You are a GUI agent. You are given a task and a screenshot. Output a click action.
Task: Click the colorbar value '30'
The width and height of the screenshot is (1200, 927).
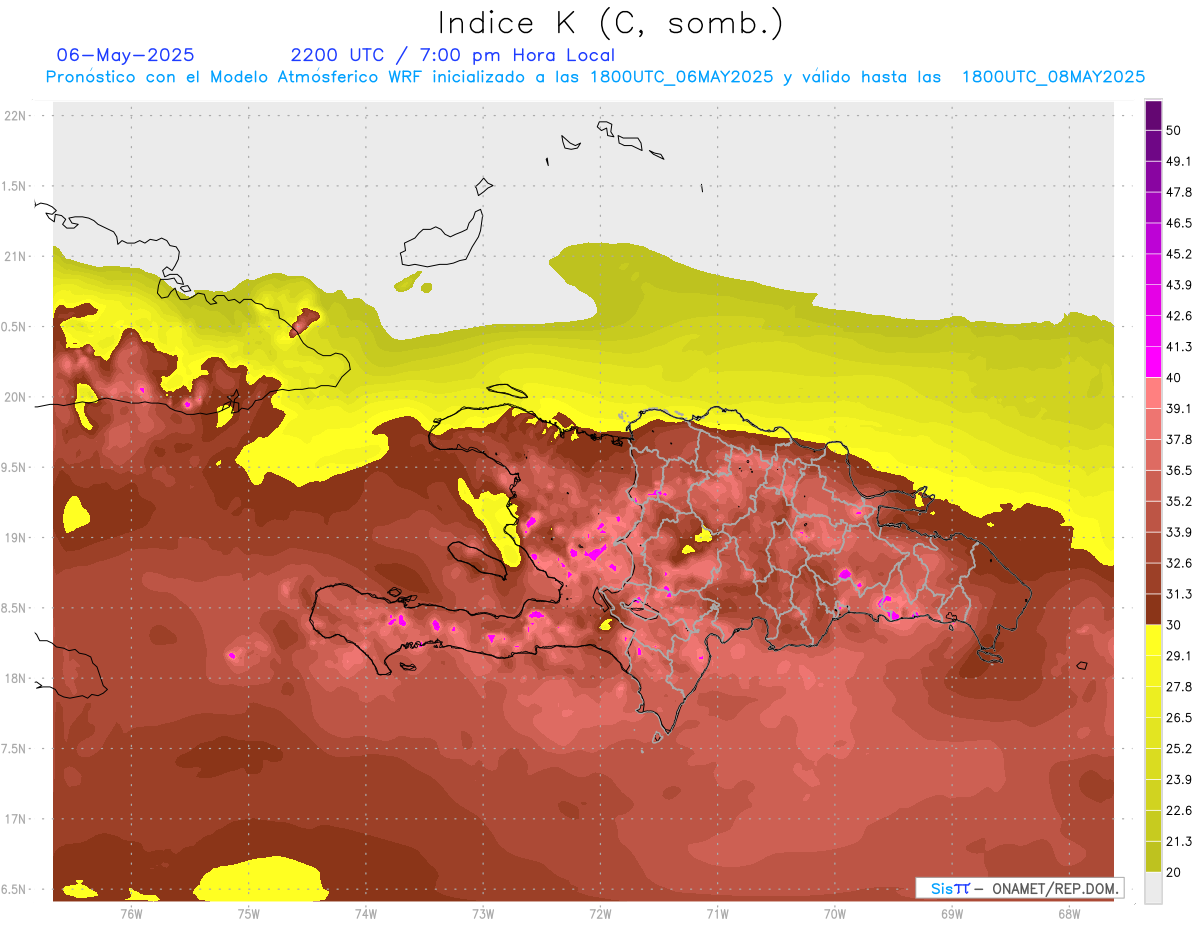(1174, 624)
